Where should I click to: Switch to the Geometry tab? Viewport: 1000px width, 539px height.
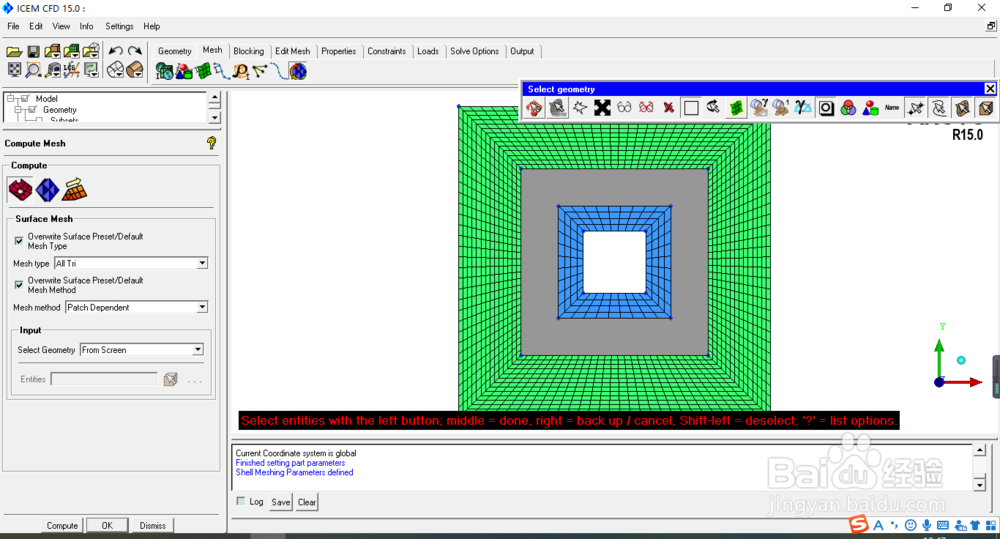(175, 51)
